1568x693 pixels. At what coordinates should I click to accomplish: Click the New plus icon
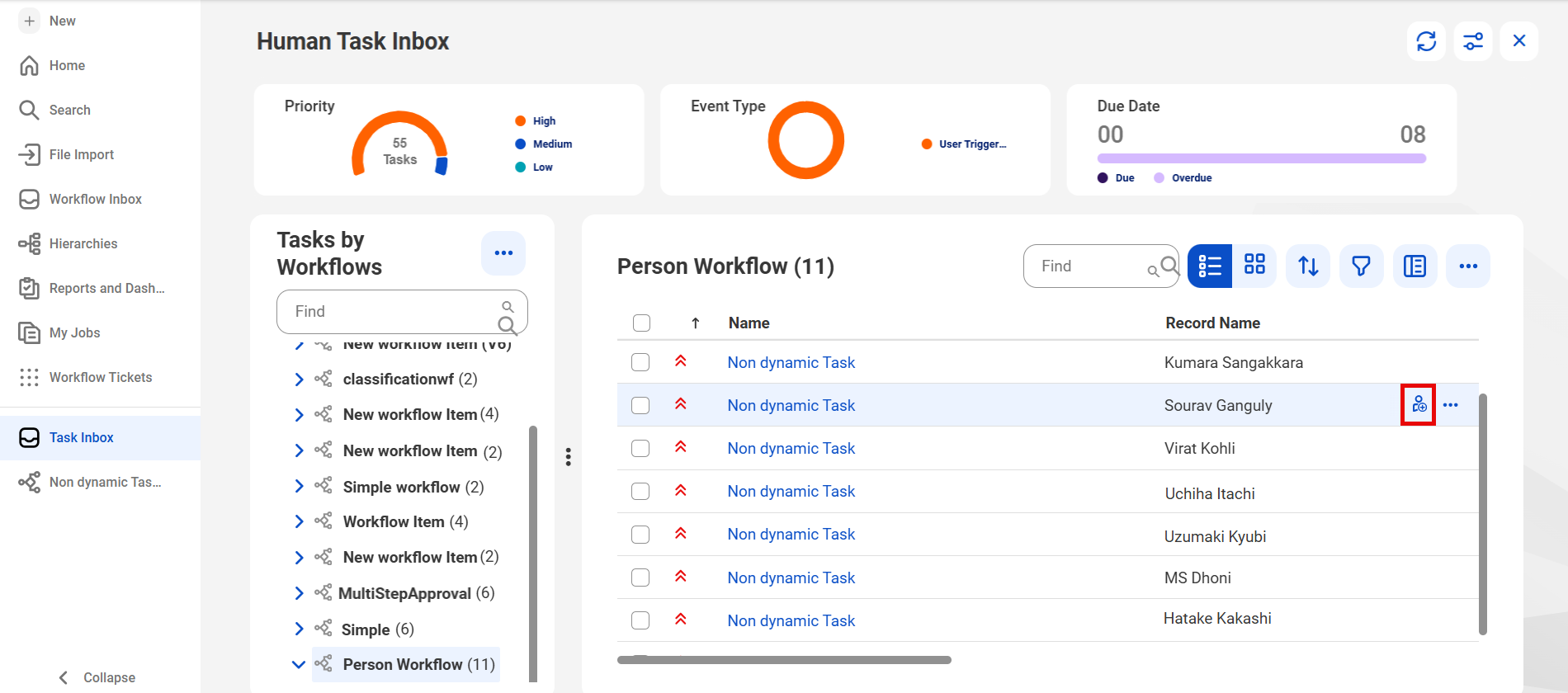click(30, 21)
